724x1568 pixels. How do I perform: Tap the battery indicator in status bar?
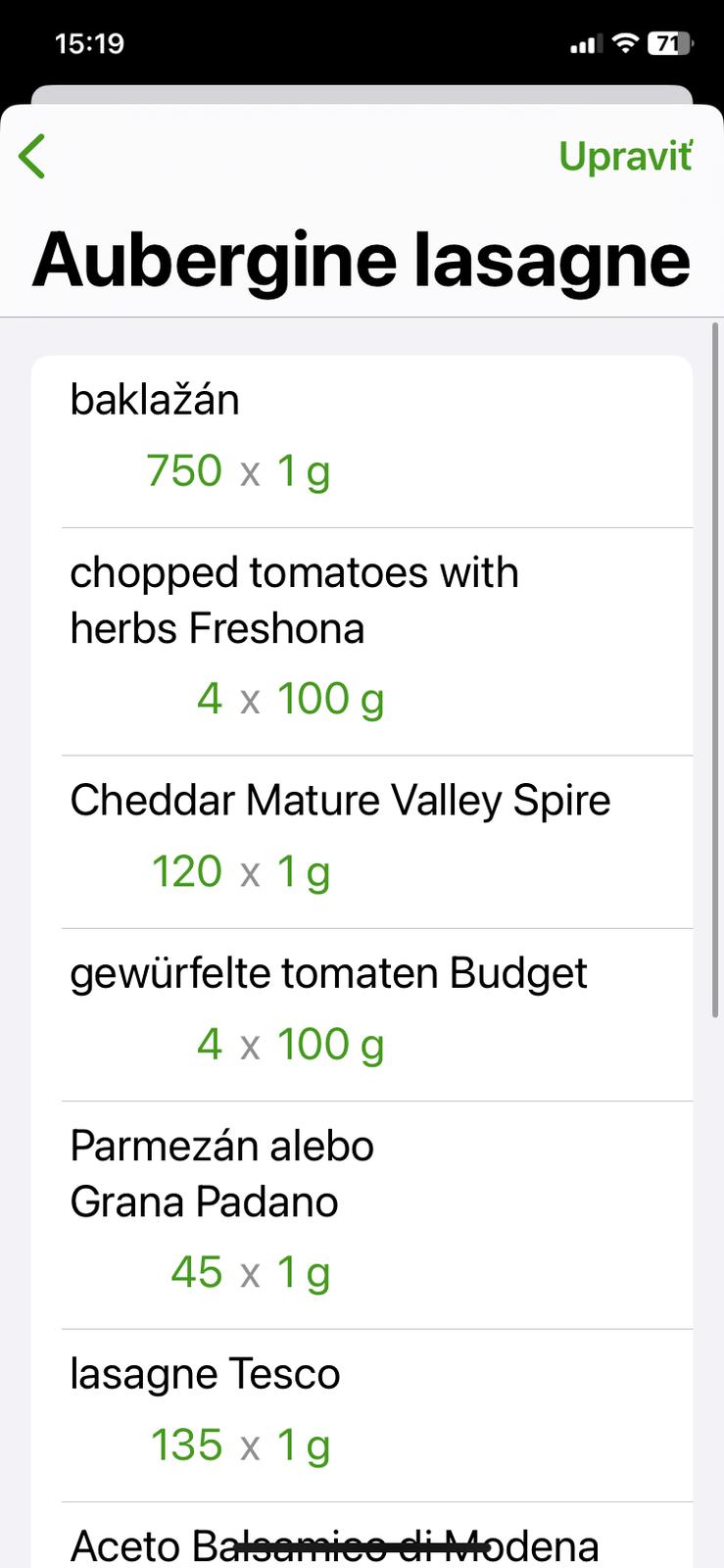pos(670,43)
